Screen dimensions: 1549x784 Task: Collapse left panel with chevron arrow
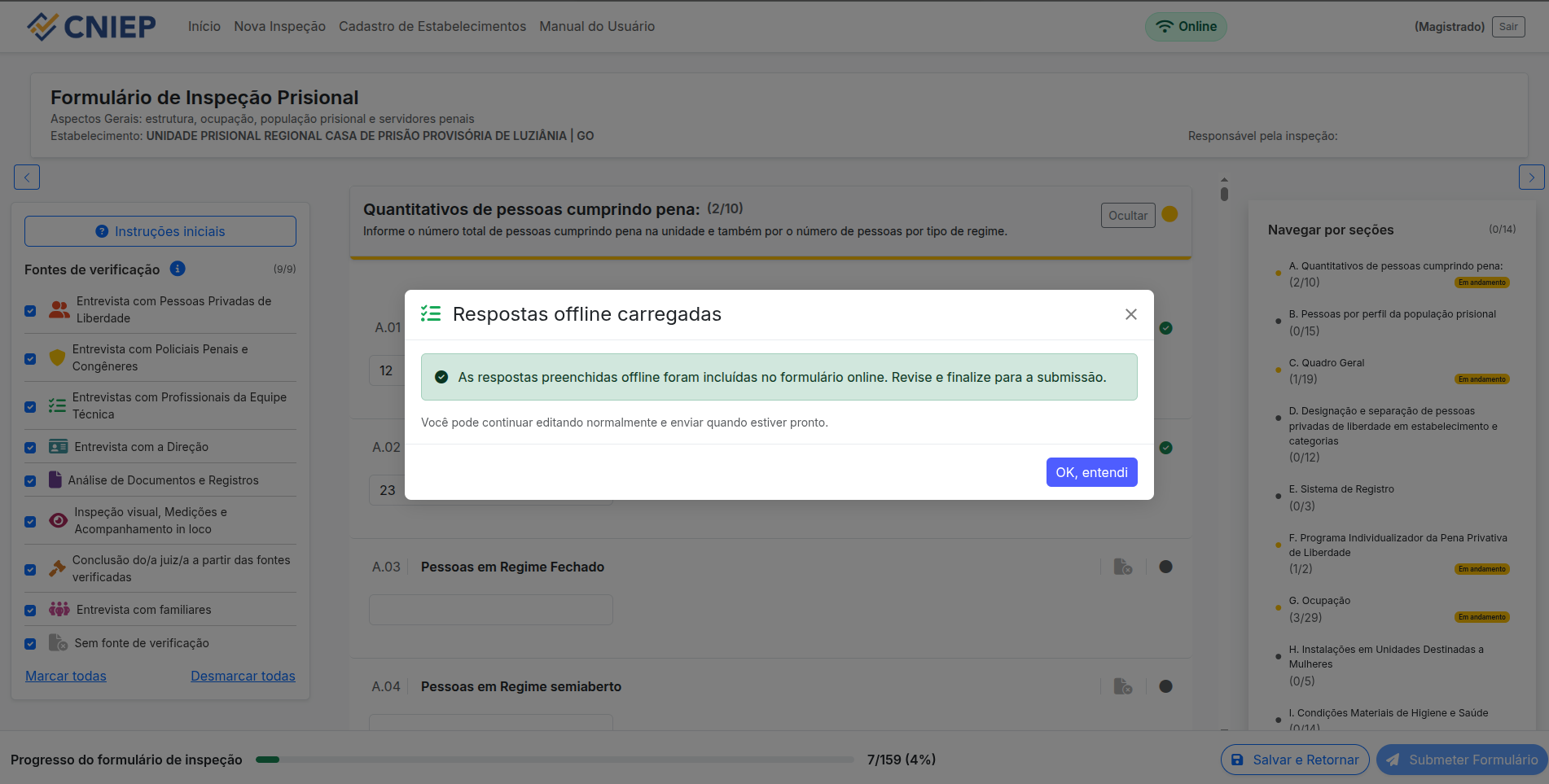(x=27, y=177)
